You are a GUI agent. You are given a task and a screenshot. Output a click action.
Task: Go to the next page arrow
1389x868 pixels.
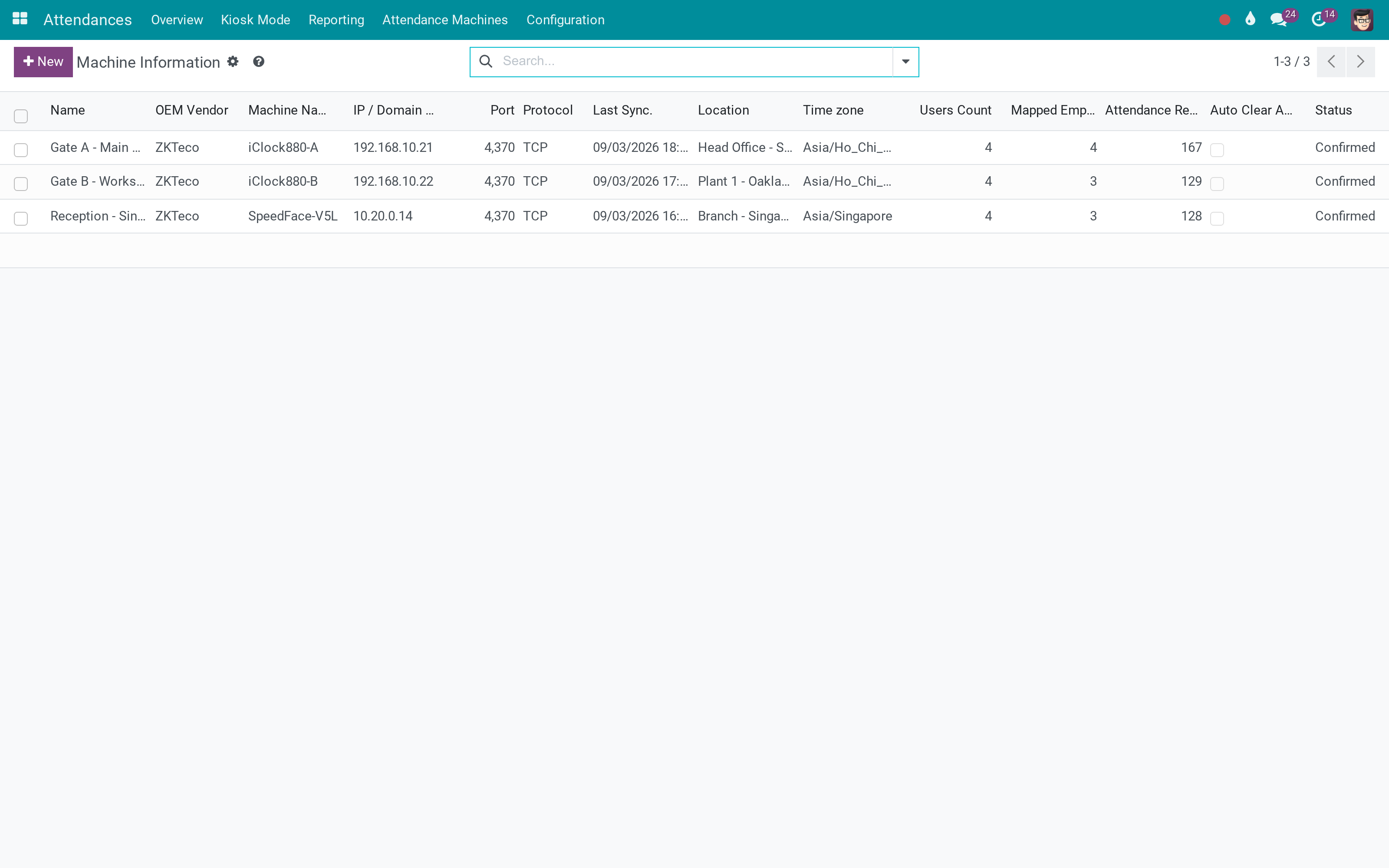click(1360, 62)
